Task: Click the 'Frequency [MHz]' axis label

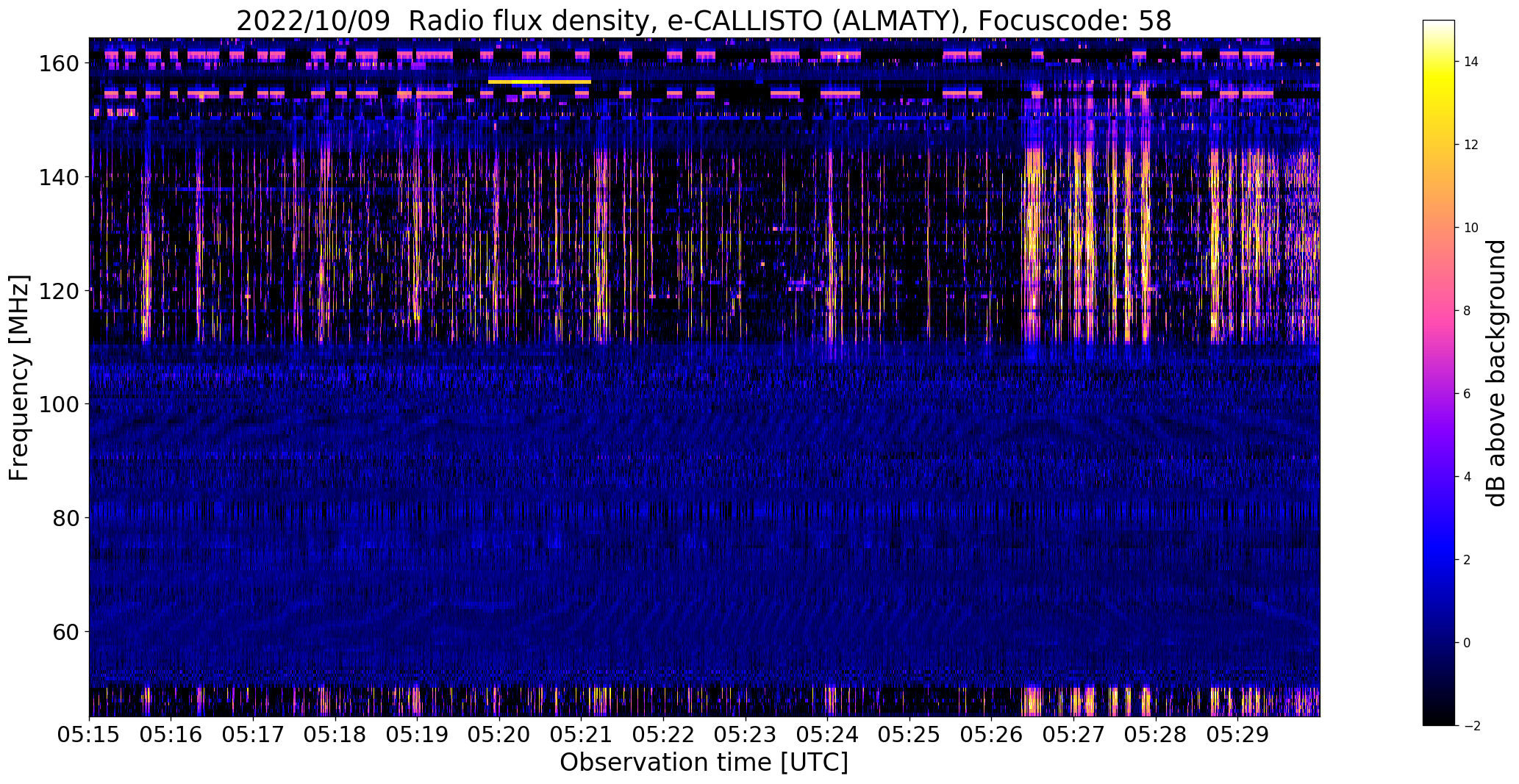Action: tap(19, 378)
